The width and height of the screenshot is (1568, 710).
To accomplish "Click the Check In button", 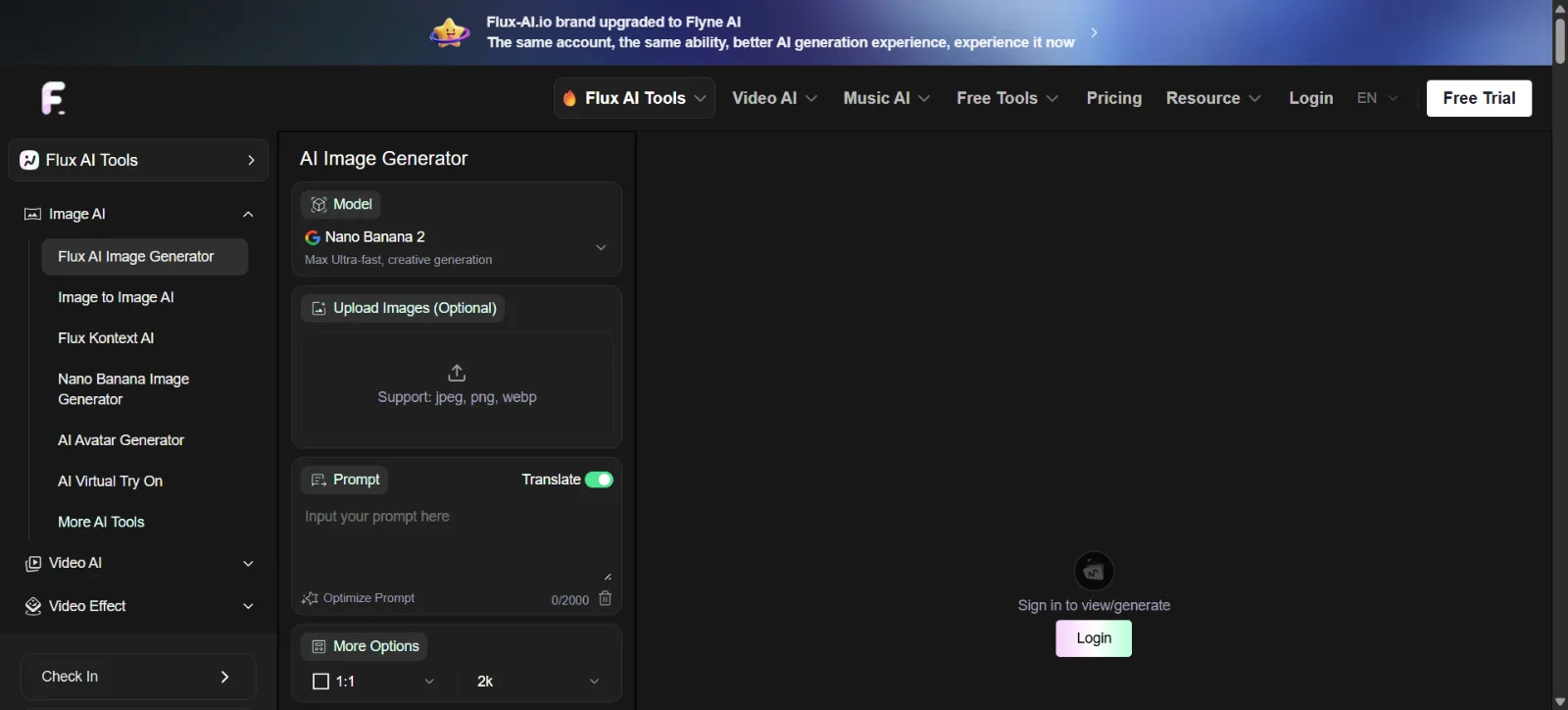I will point(138,677).
